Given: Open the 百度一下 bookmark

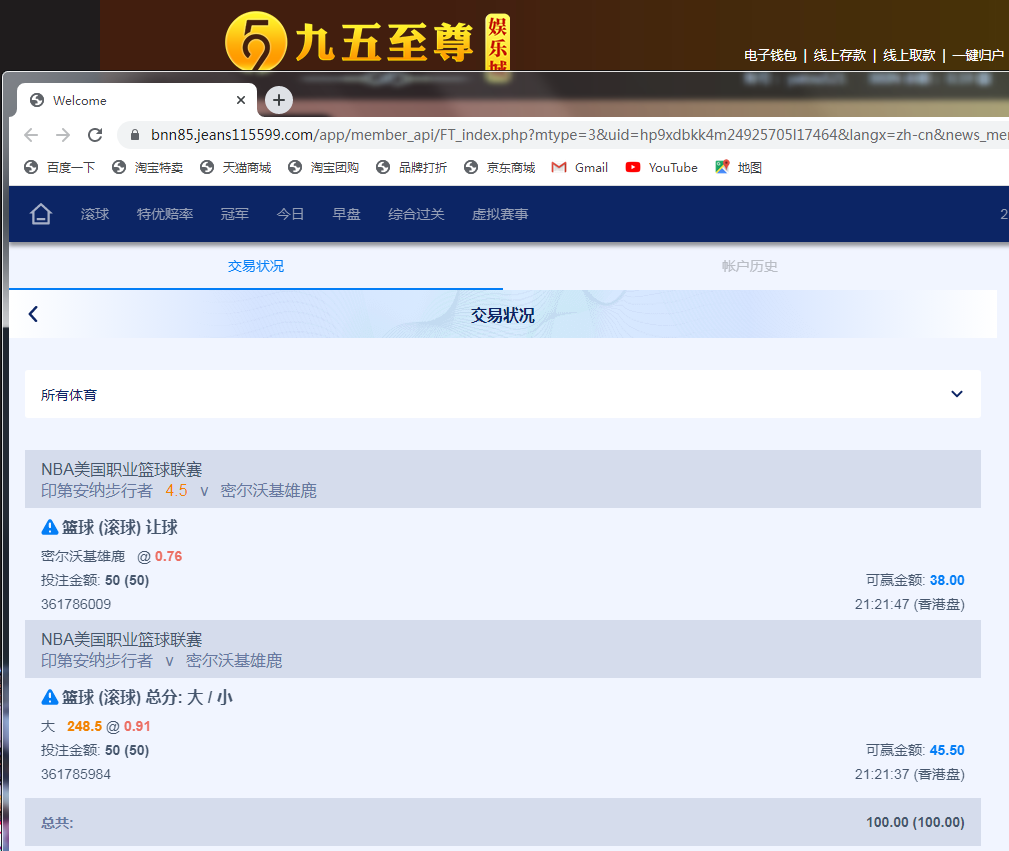Looking at the screenshot, I should (59, 167).
